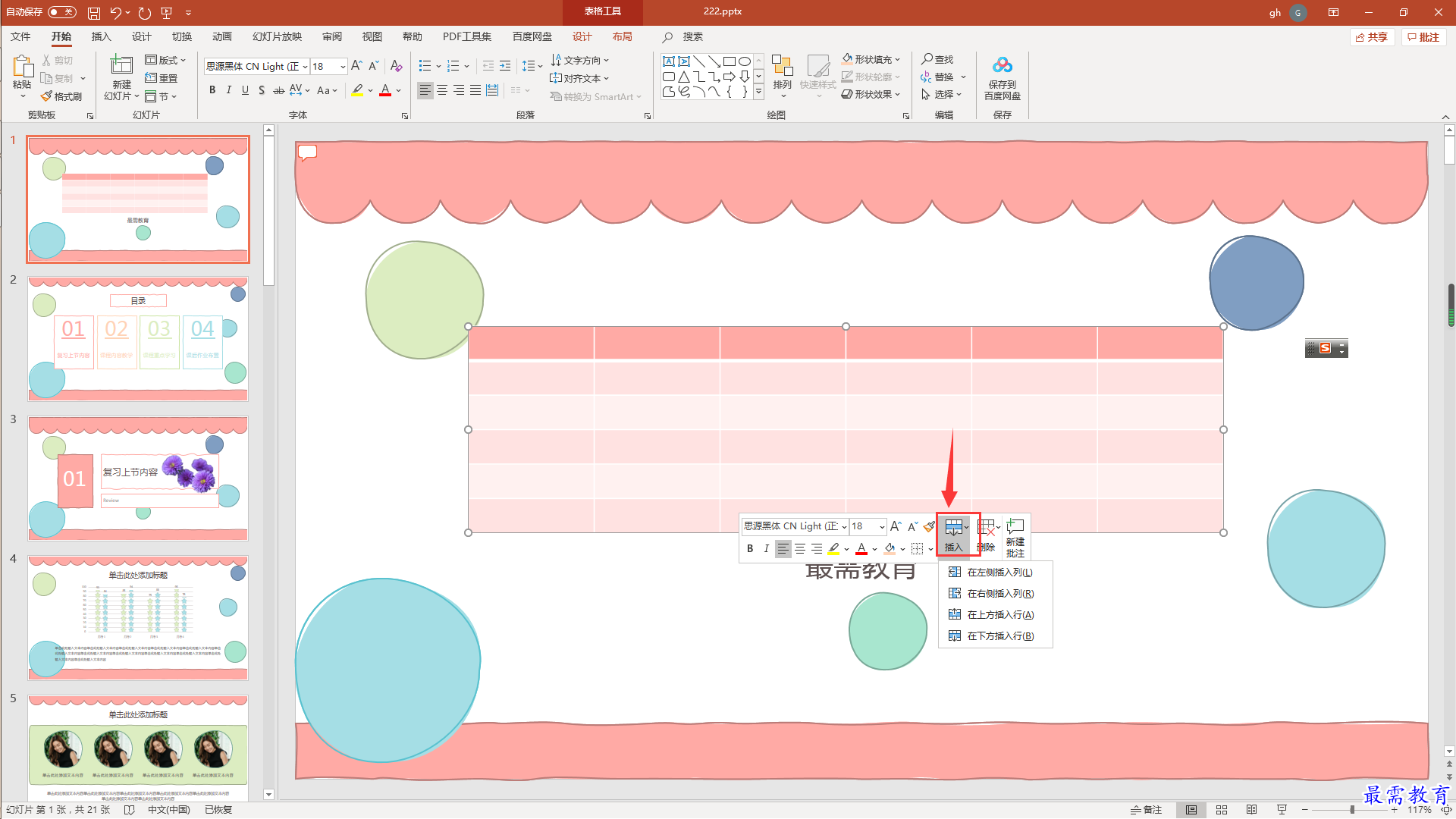This screenshot has height=819, width=1456.
Task: Select align left in ribbon paragraph group
Action: [425, 90]
